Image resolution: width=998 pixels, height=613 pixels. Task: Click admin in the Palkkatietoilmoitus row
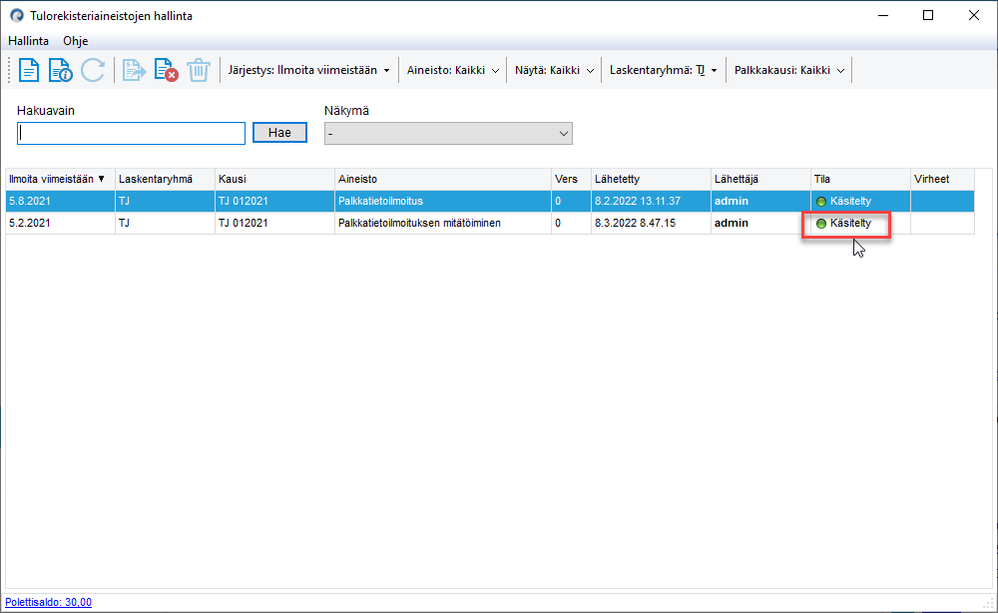[731, 201]
